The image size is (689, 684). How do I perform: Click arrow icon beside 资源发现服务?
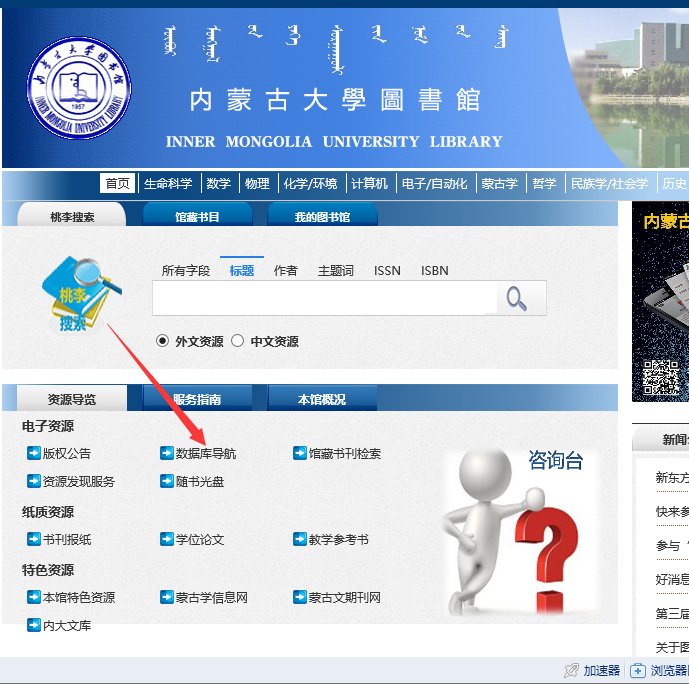click(x=34, y=481)
